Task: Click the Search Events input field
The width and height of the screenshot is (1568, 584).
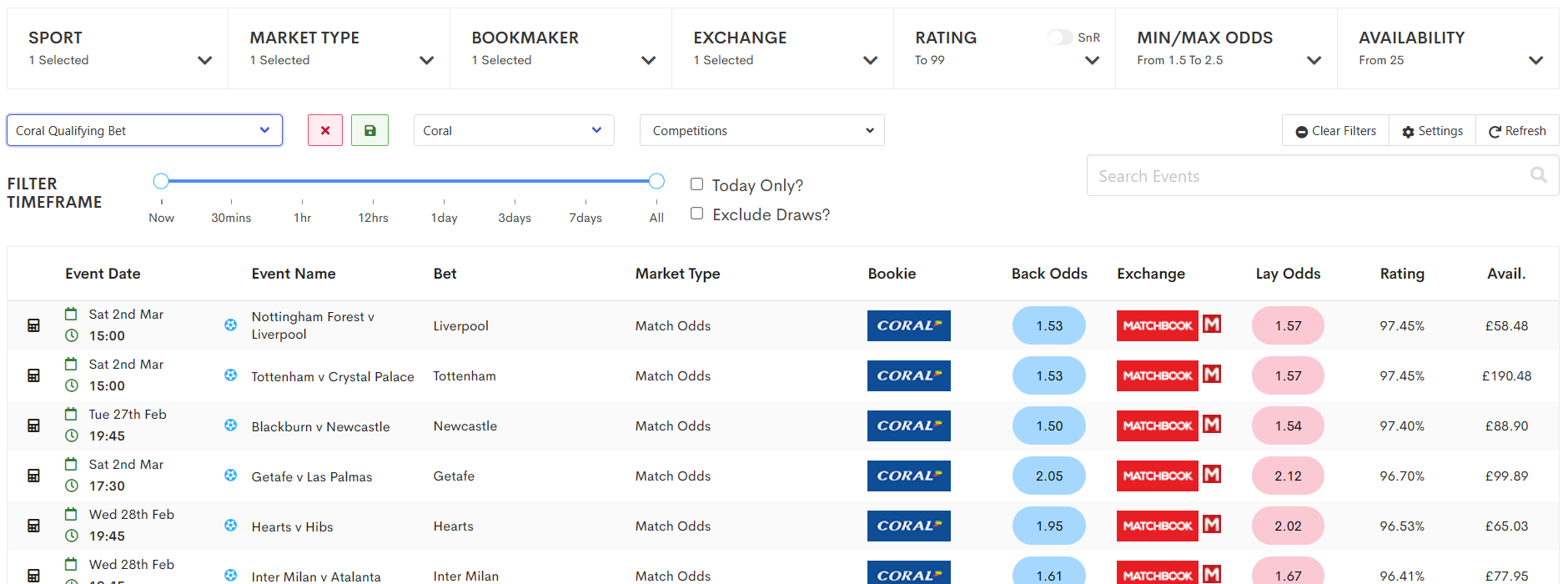Action: tap(1309, 176)
